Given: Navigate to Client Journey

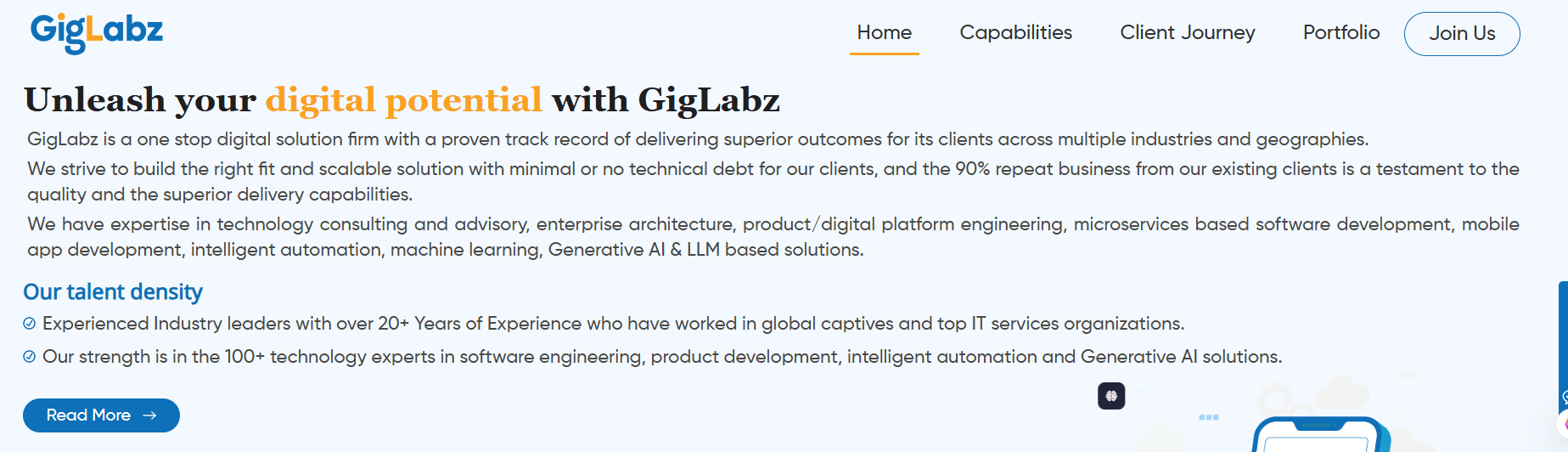Looking at the screenshot, I should (x=1187, y=33).
